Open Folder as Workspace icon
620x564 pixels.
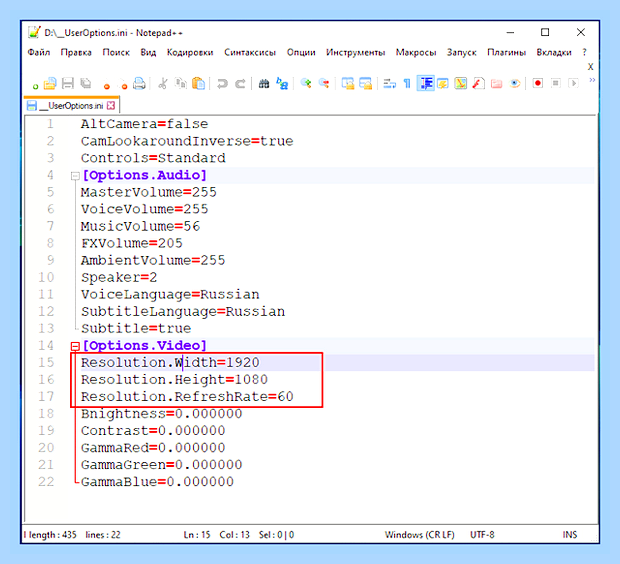point(496,83)
